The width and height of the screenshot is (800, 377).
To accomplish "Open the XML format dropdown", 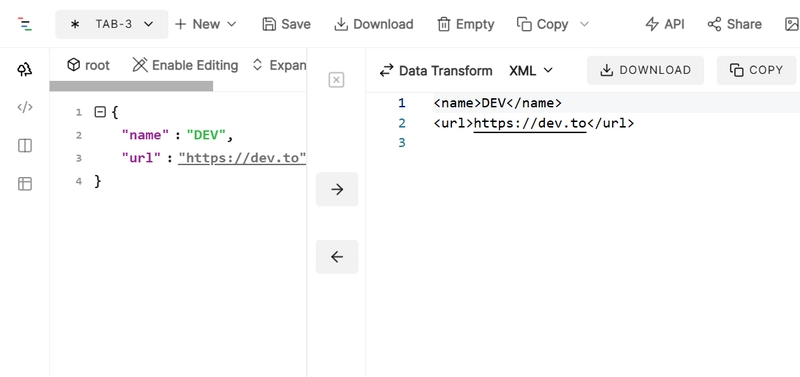I will pyautogui.click(x=531, y=70).
